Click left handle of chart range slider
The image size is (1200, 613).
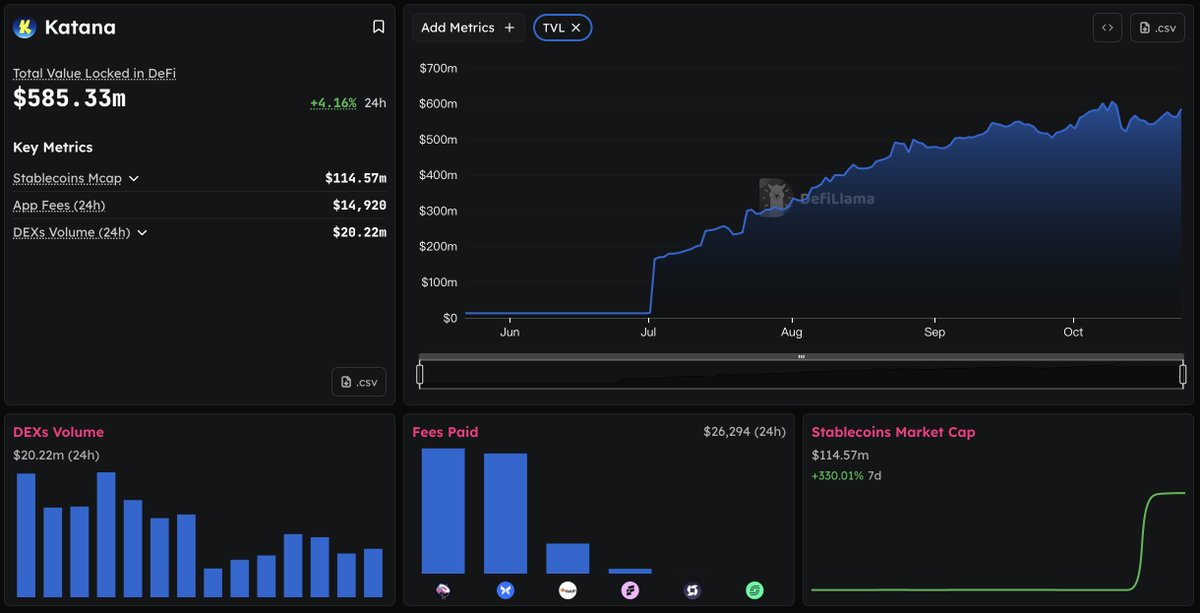pos(420,375)
